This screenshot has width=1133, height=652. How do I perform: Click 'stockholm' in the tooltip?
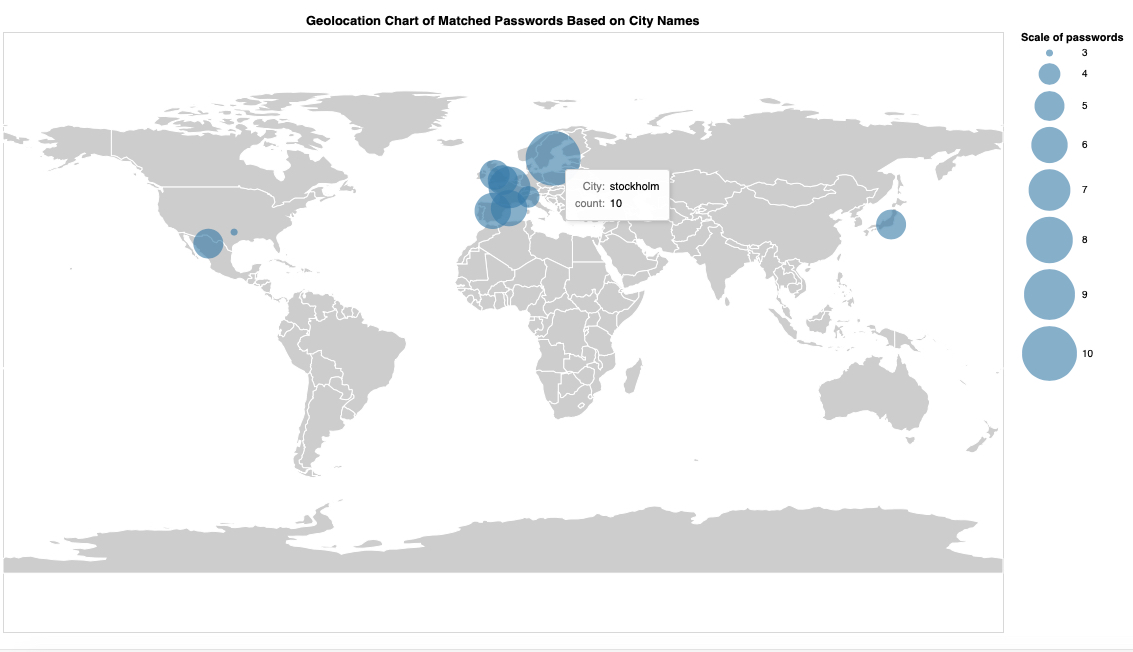(x=634, y=187)
